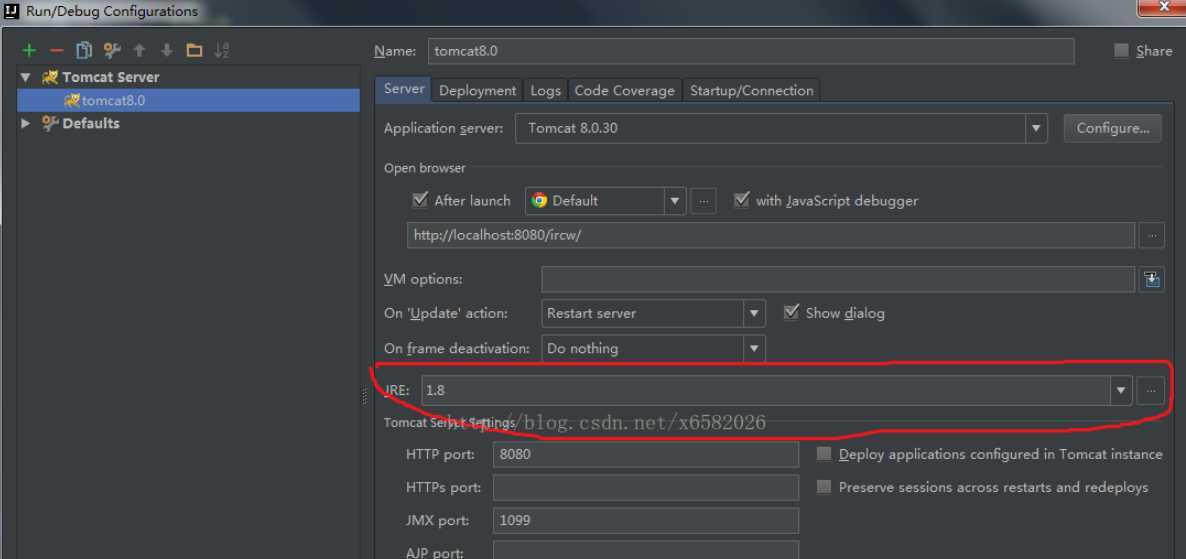1186x559 pixels.
Task: Click the empty HTTPs port field
Action: click(646, 488)
